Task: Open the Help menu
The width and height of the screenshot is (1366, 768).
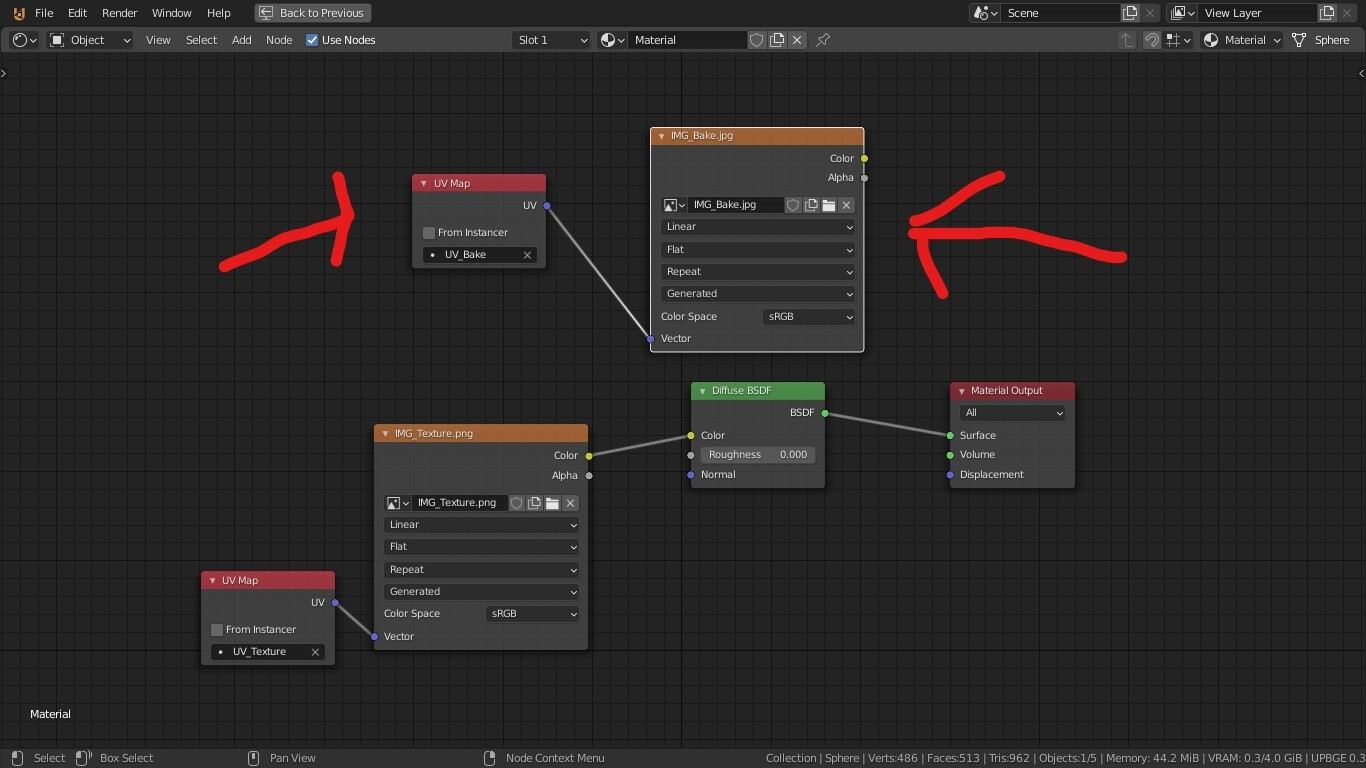Action: point(218,13)
